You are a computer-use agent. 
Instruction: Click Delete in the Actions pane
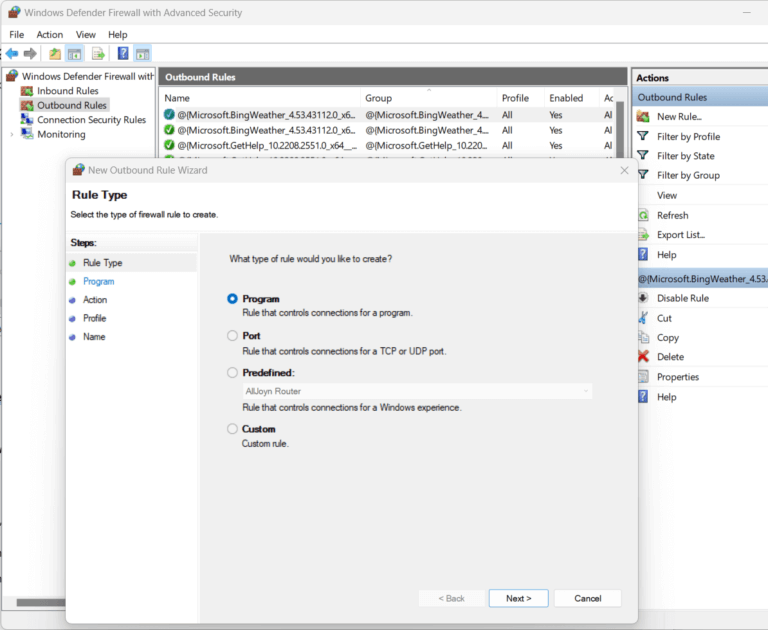[x=670, y=357]
